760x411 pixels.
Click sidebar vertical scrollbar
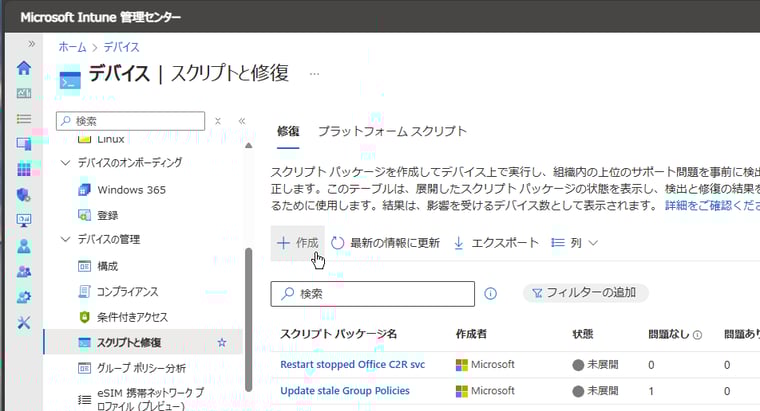coord(249,319)
